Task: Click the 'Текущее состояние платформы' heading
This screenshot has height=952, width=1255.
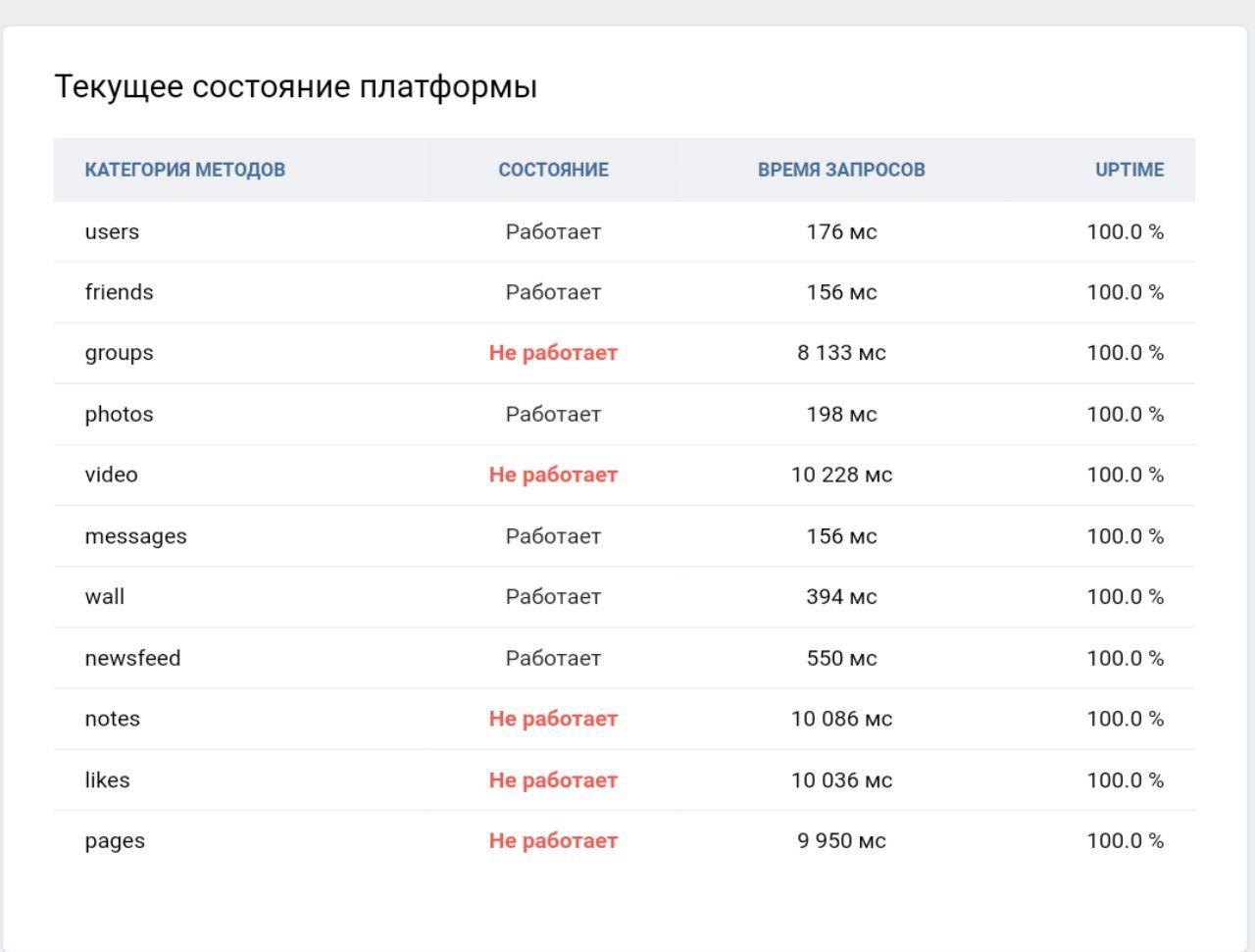Action: coord(295,87)
